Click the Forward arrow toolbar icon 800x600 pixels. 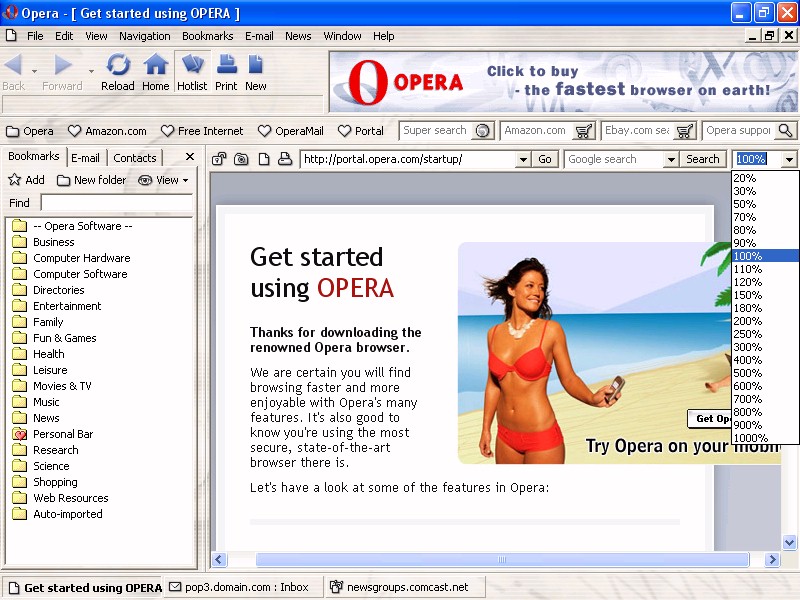63,65
